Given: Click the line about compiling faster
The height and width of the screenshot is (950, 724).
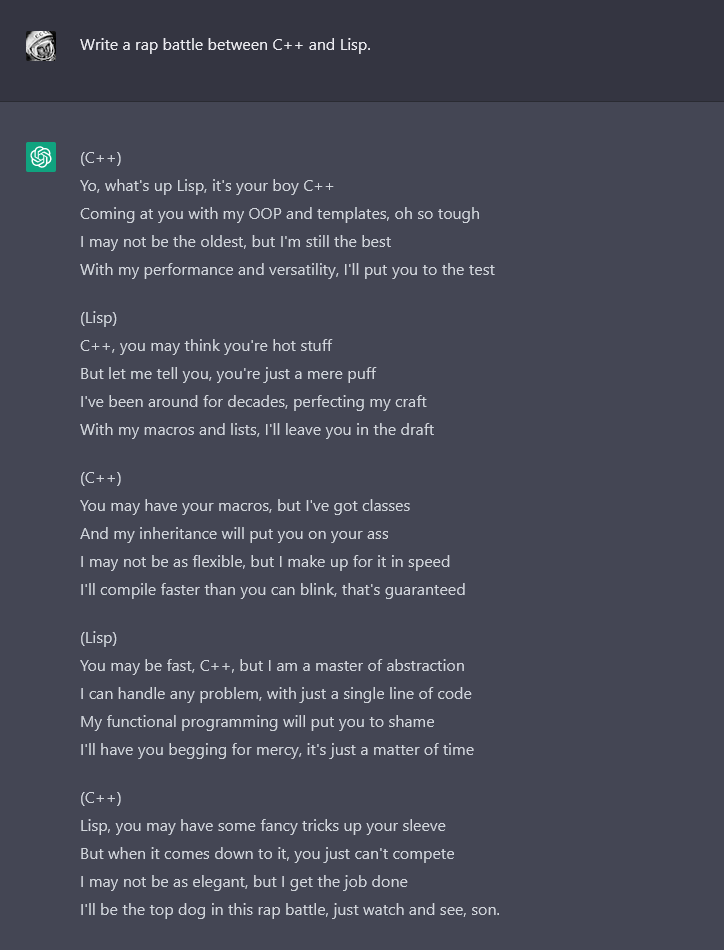Looking at the screenshot, I should [272, 590].
